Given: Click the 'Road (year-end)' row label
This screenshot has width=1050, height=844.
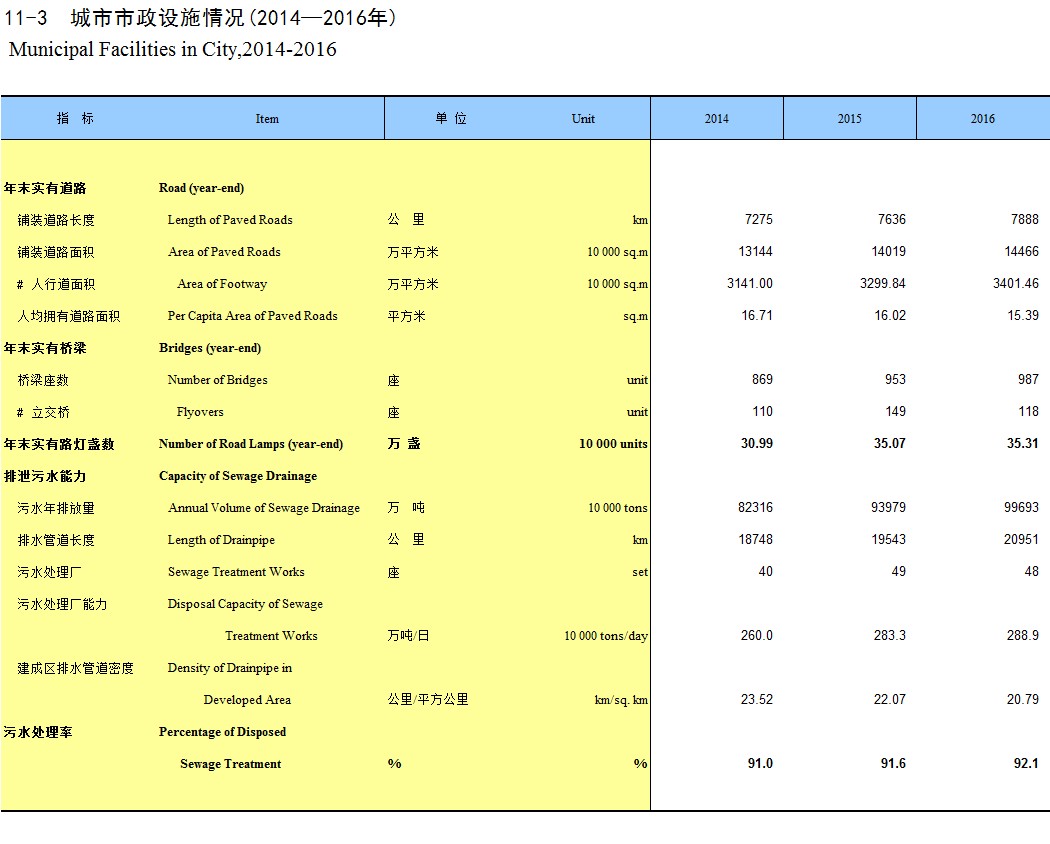Looking at the screenshot, I should point(201,188).
